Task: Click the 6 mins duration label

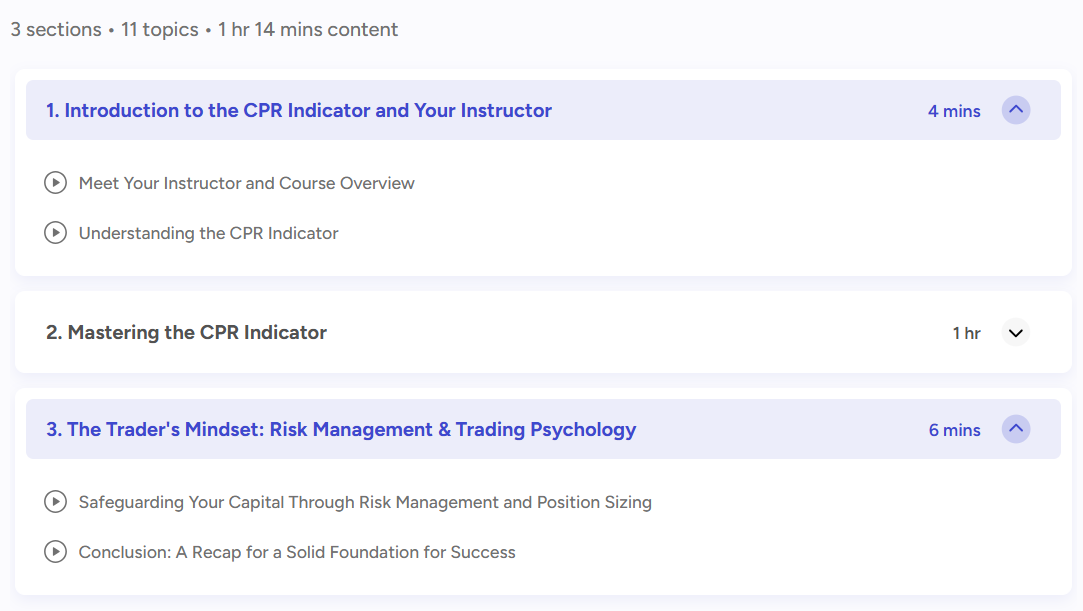Action: point(954,430)
